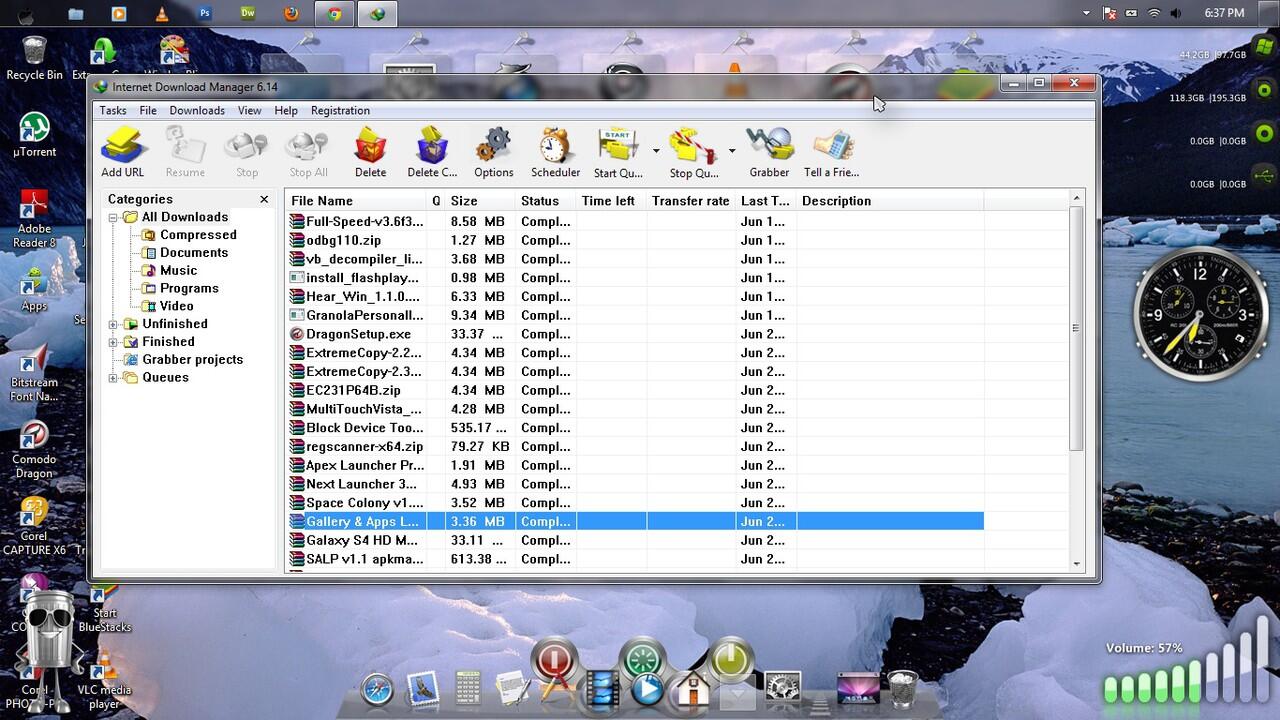Screen dimensions: 1280x720
Task: Select the Music category
Action: pyautogui.click(x=178, y=270)
